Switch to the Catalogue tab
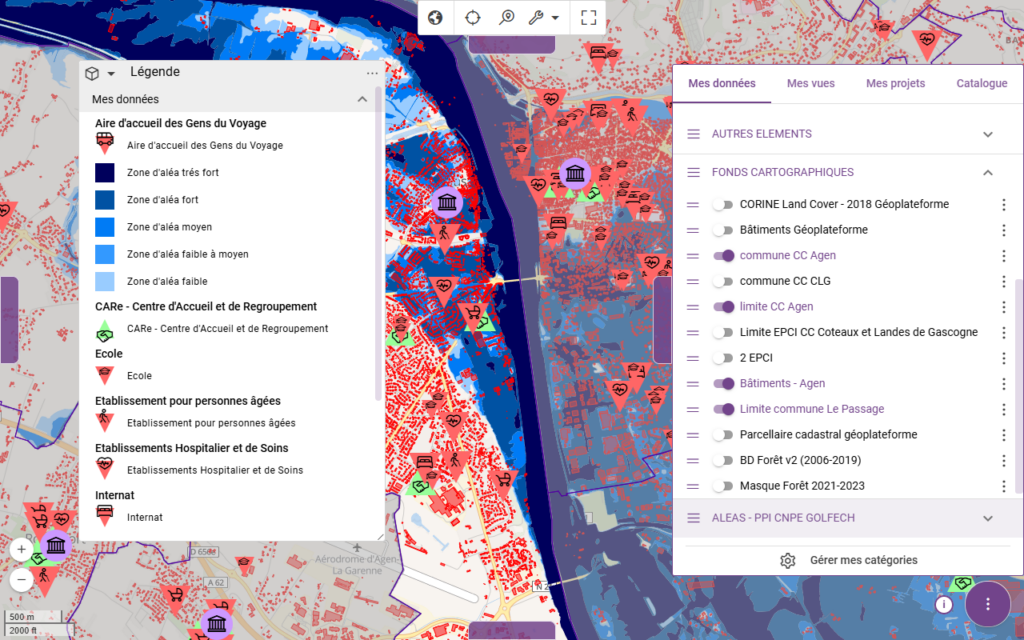The height and width of the screenshot is (640, 1024). click(x=982, y=84)
